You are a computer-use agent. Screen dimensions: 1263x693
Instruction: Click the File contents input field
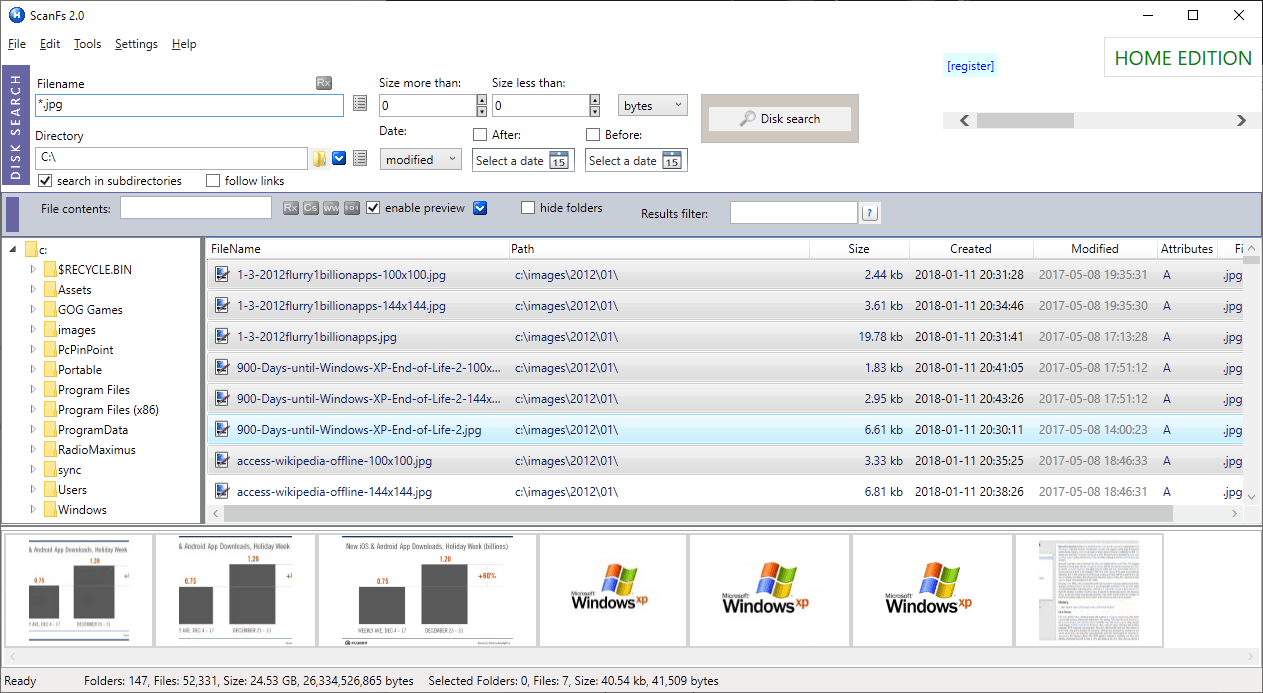196,208
